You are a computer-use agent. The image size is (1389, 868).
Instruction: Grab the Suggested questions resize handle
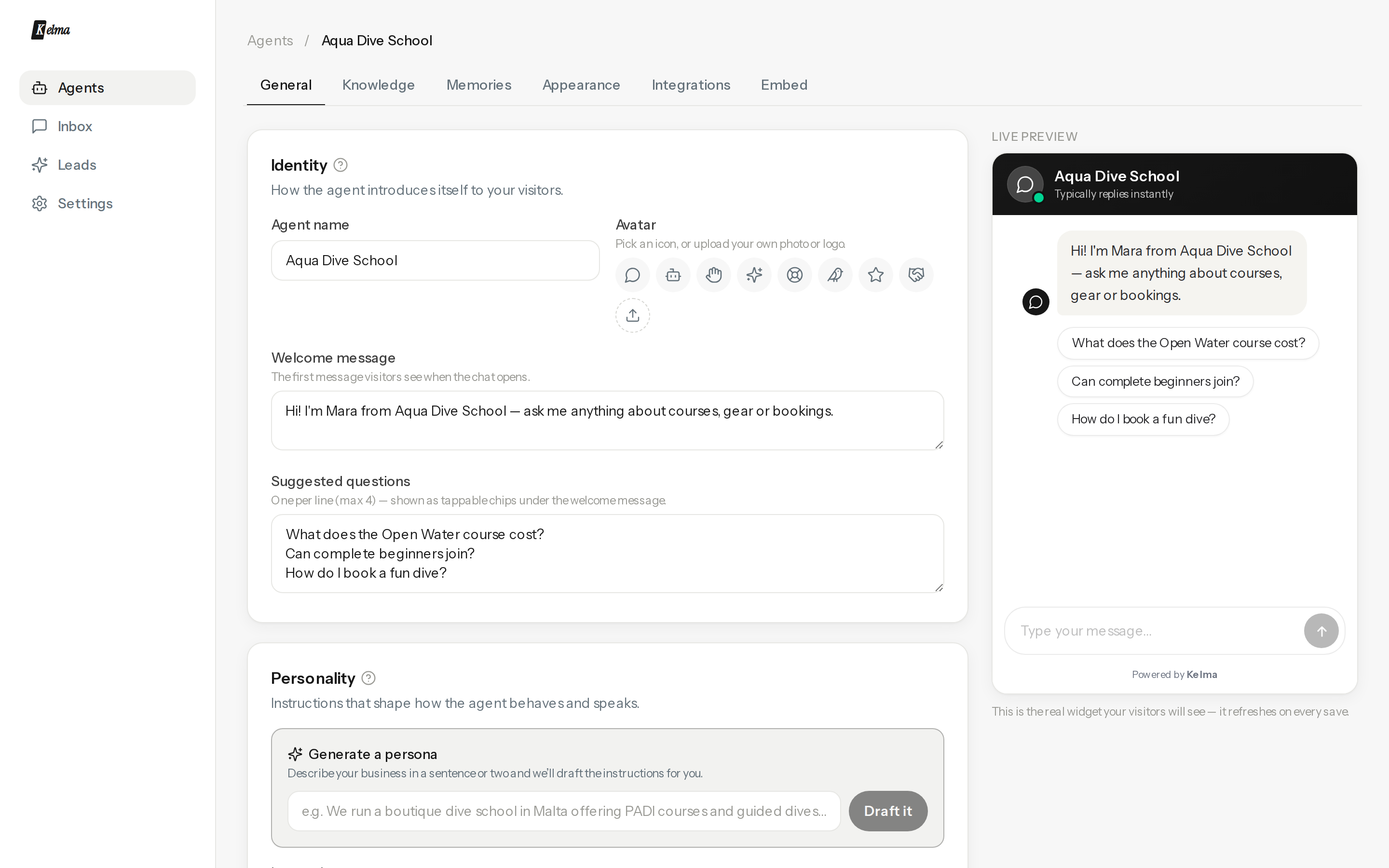[939, 587]
